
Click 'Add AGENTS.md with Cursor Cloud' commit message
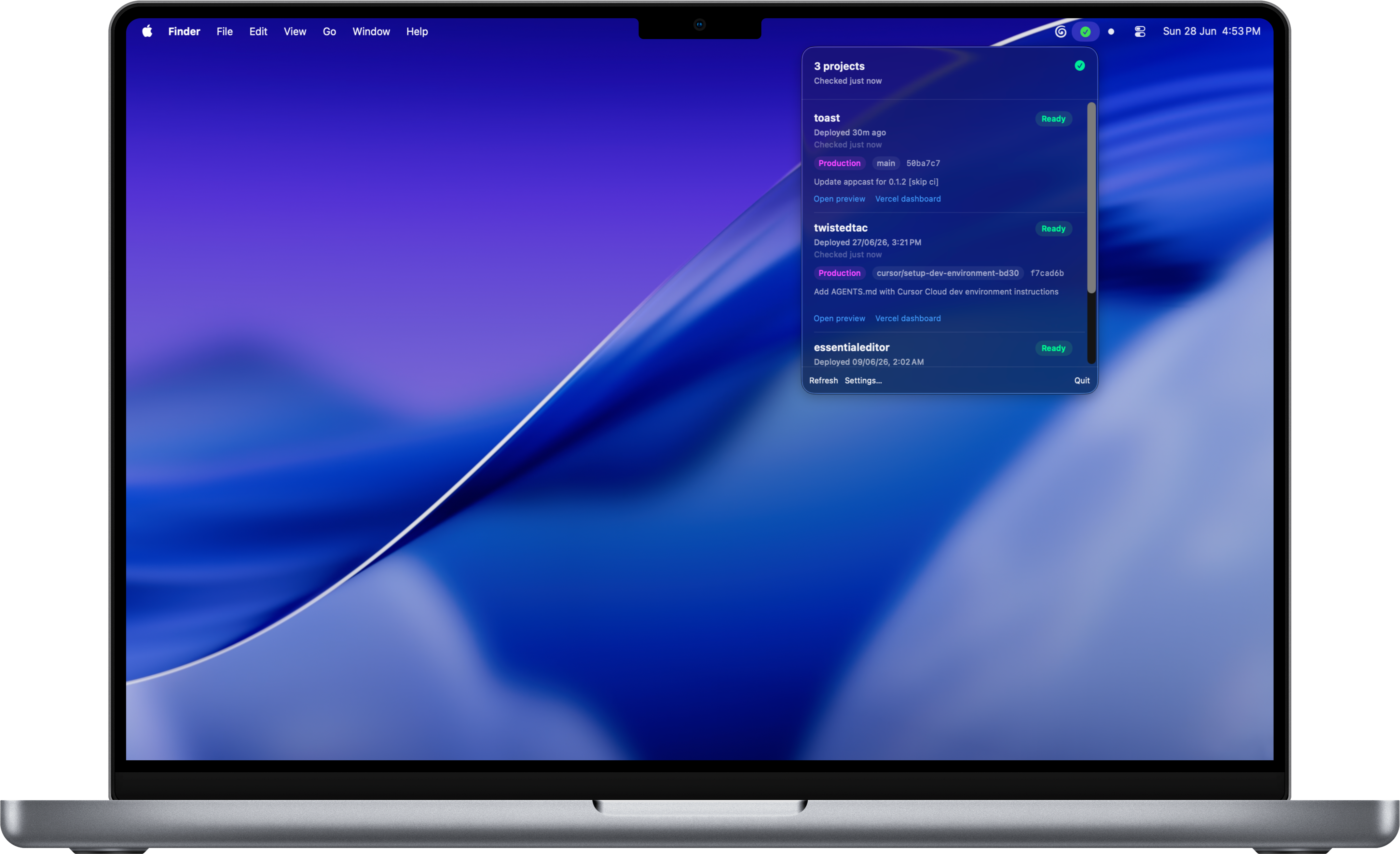936,292
